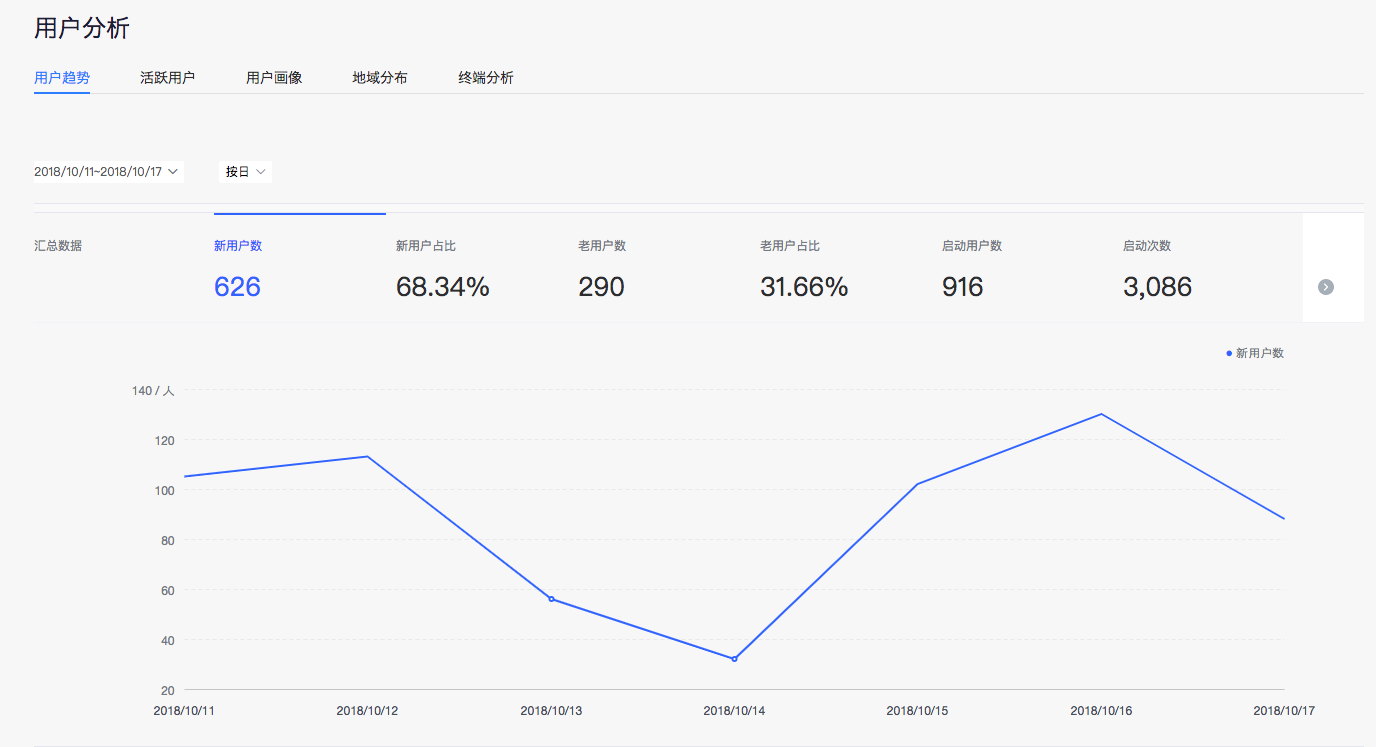Click the 2018/10/14 lowest data point
The height and width of the screenshot is (747, 1376).
point(734,659)
